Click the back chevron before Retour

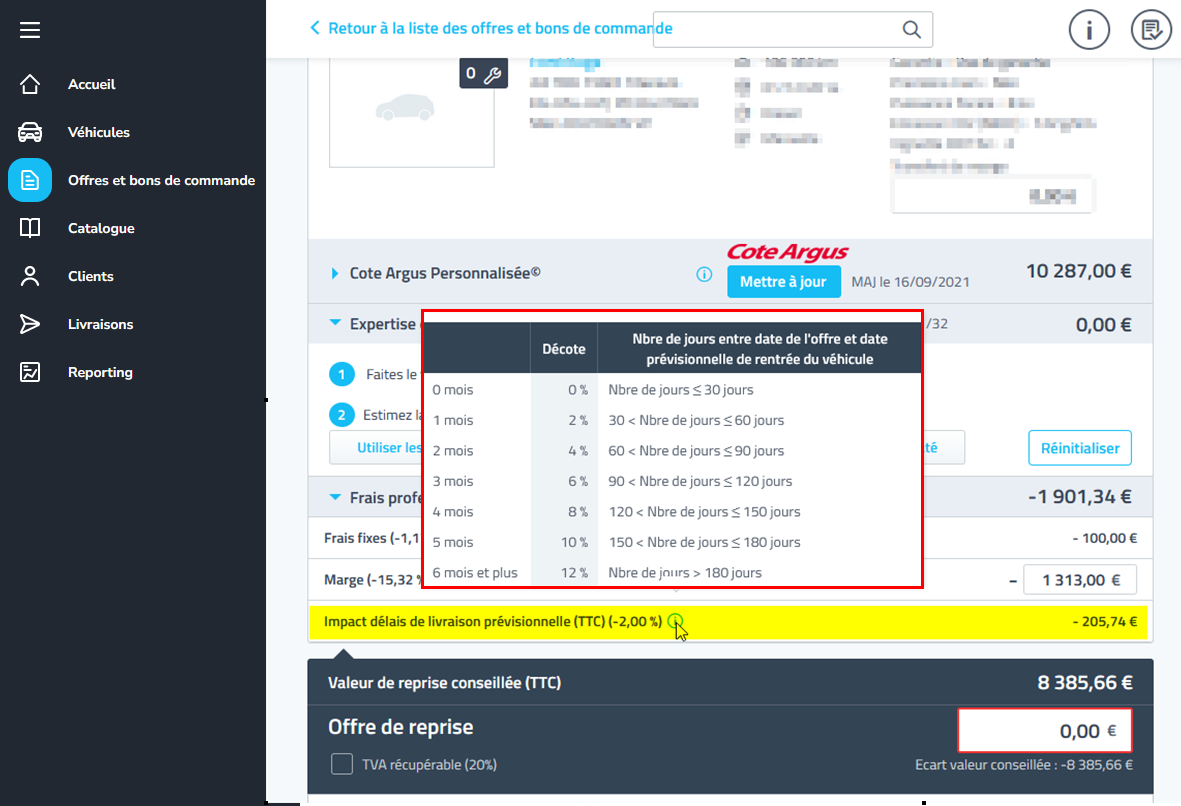(x=315, y=28)
